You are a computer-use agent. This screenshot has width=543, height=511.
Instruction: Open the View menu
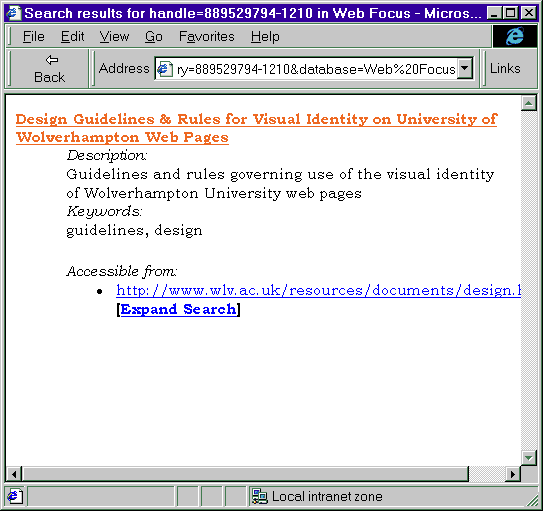point(114,36)
